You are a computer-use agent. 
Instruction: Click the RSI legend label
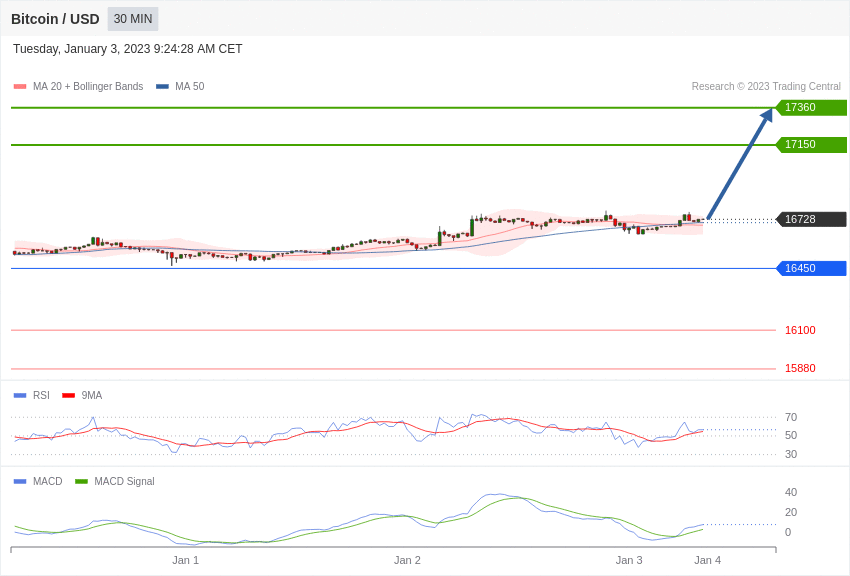click(x=41, y=395)
